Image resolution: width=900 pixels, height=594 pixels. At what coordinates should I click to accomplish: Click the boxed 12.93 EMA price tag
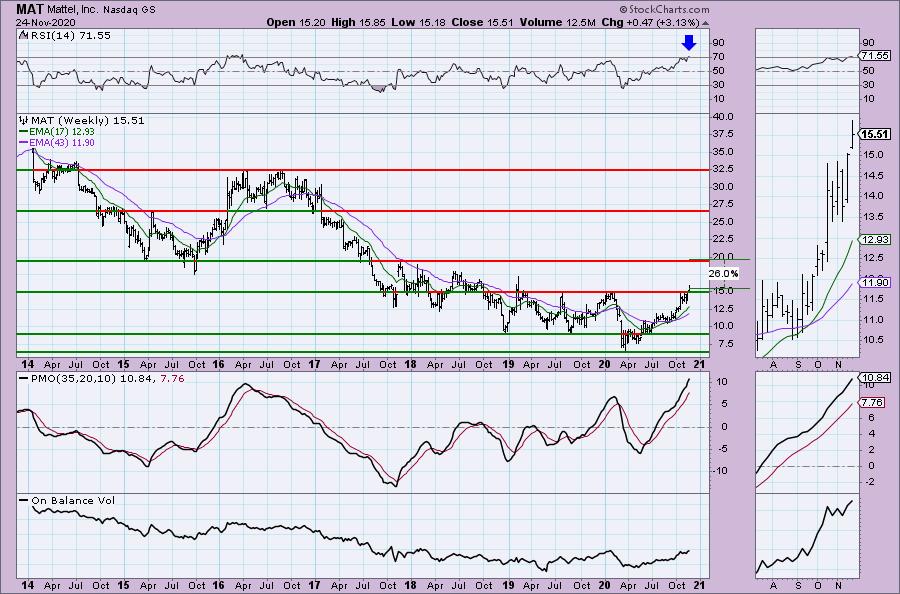(875, 240)
